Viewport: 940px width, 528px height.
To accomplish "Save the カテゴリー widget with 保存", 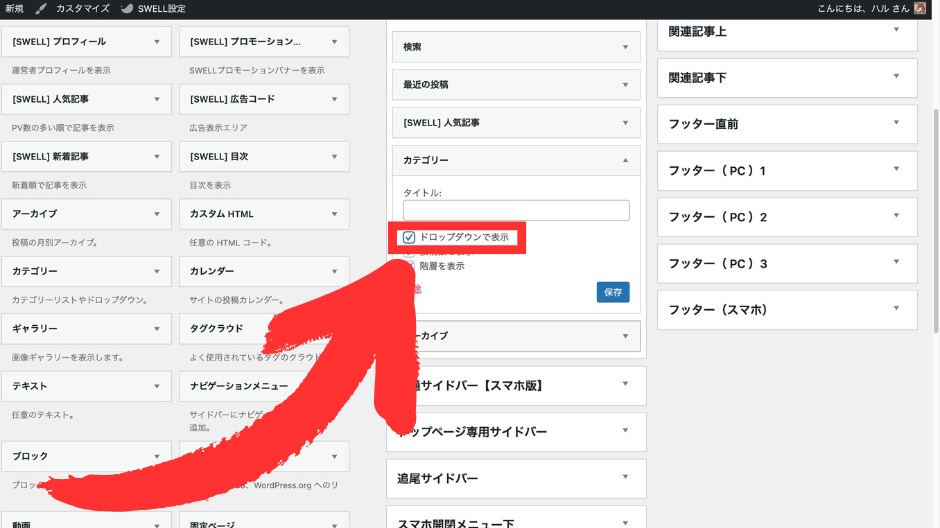I will coord(613,292).
